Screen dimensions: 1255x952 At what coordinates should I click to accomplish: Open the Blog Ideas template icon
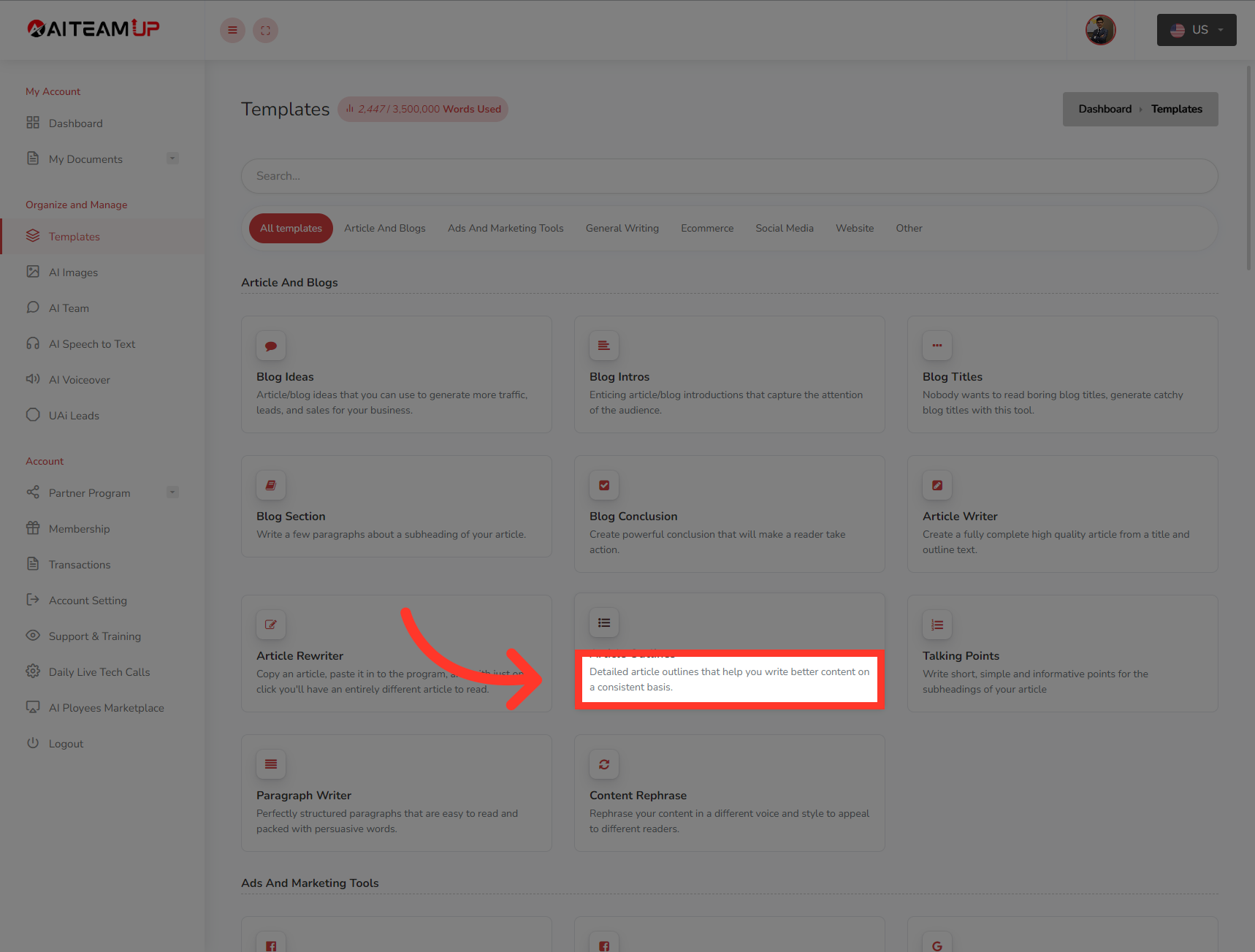click(270, 346)
